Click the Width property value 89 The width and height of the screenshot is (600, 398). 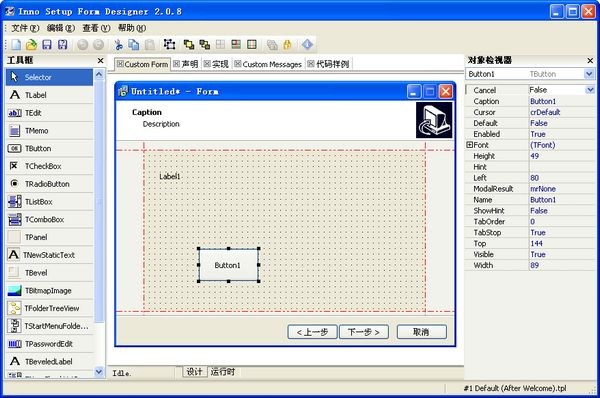tap(562, 265)
